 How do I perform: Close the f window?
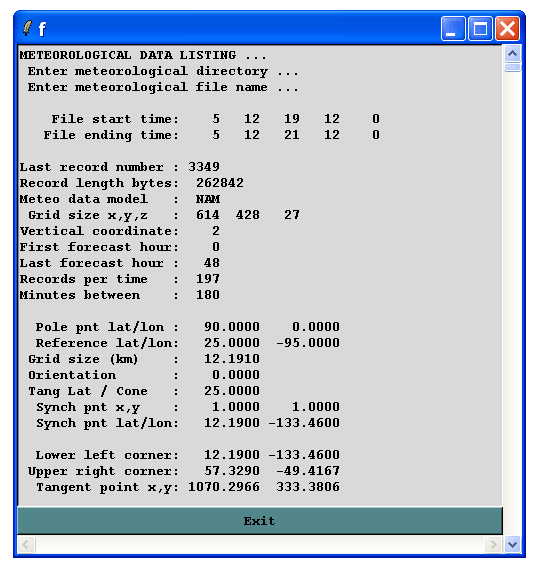[x=507, y=28]
